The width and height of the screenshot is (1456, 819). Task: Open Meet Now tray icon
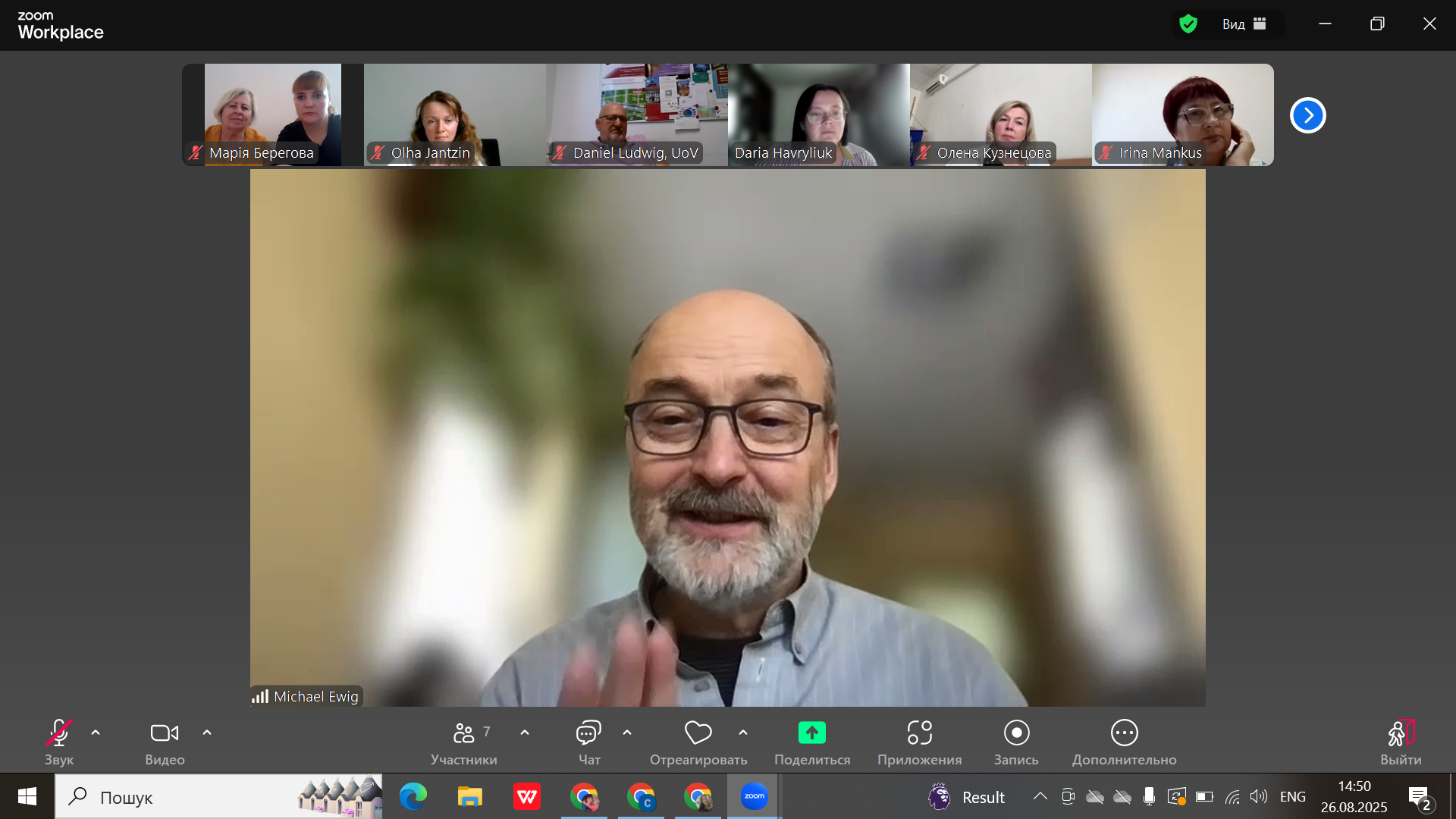(x=1068, y=796)
